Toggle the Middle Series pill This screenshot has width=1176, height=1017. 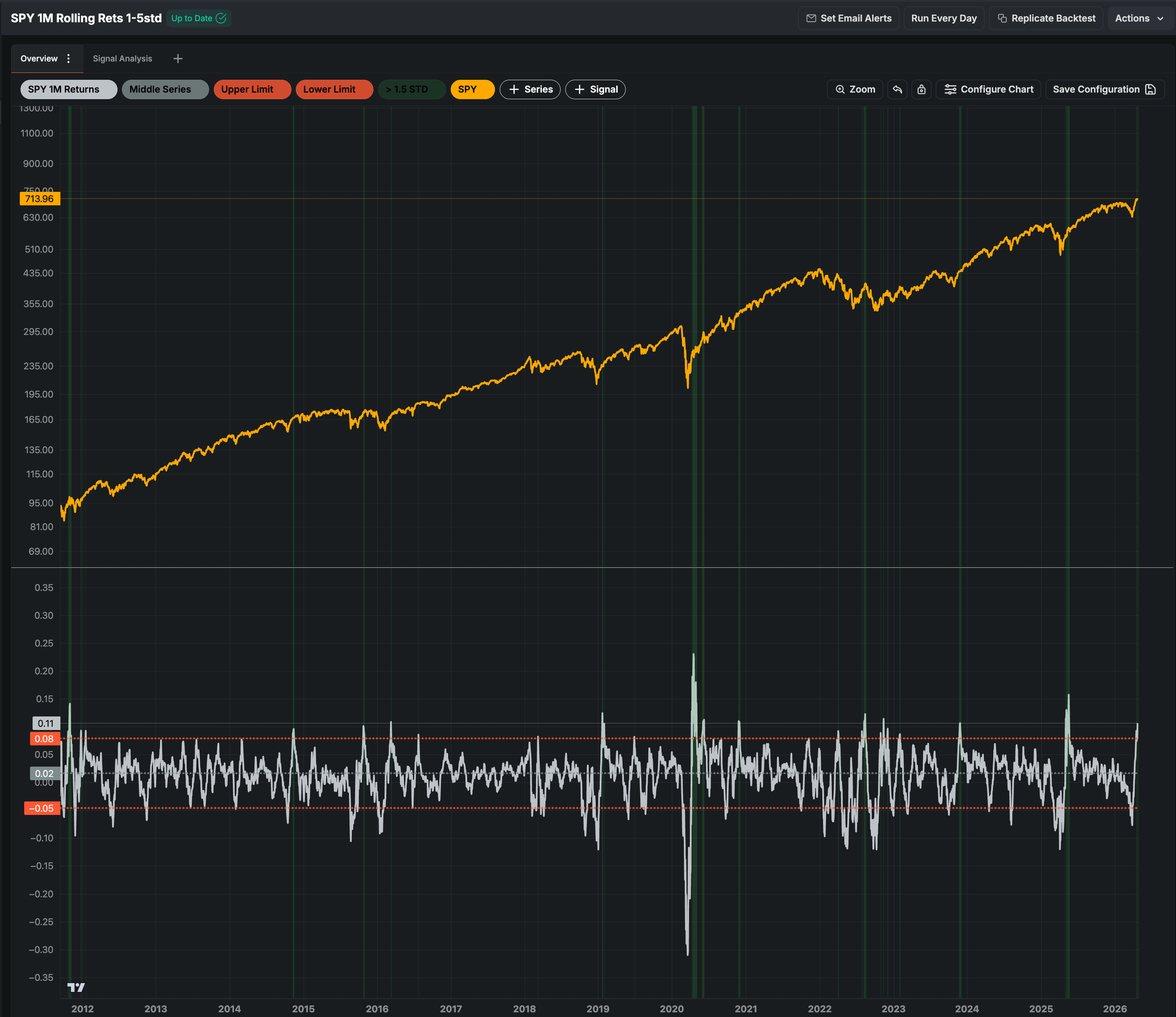point(165,90)
